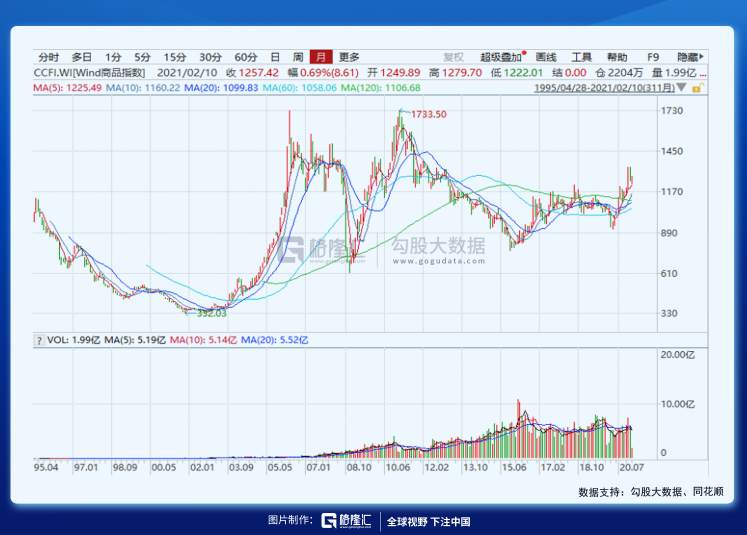Click the MA(60): 1058.06 indicator label
Image resolution: width=747 pixels, height=535 pixels.
(300, 88)
